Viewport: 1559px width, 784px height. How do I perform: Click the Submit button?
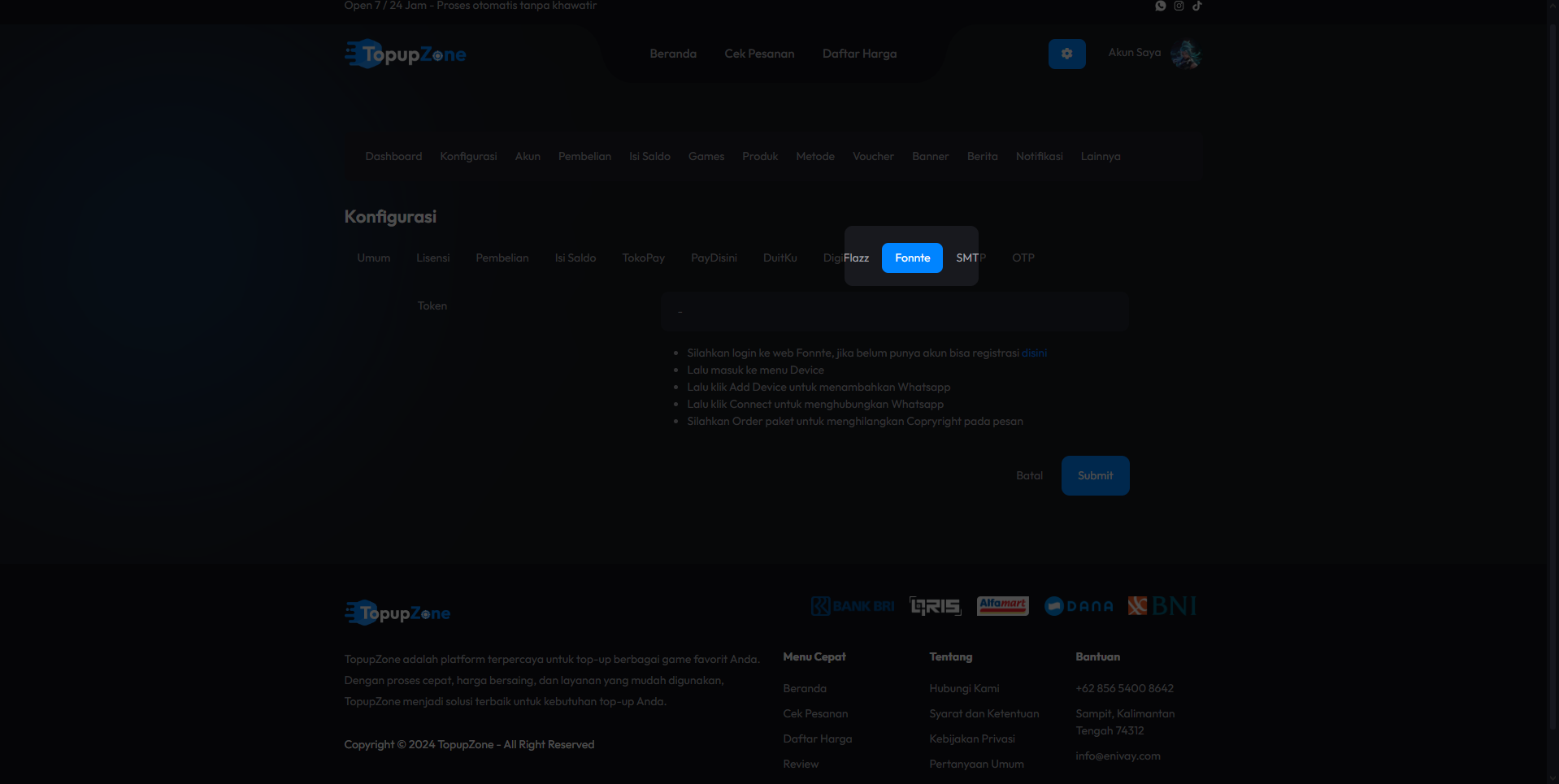1095,475
